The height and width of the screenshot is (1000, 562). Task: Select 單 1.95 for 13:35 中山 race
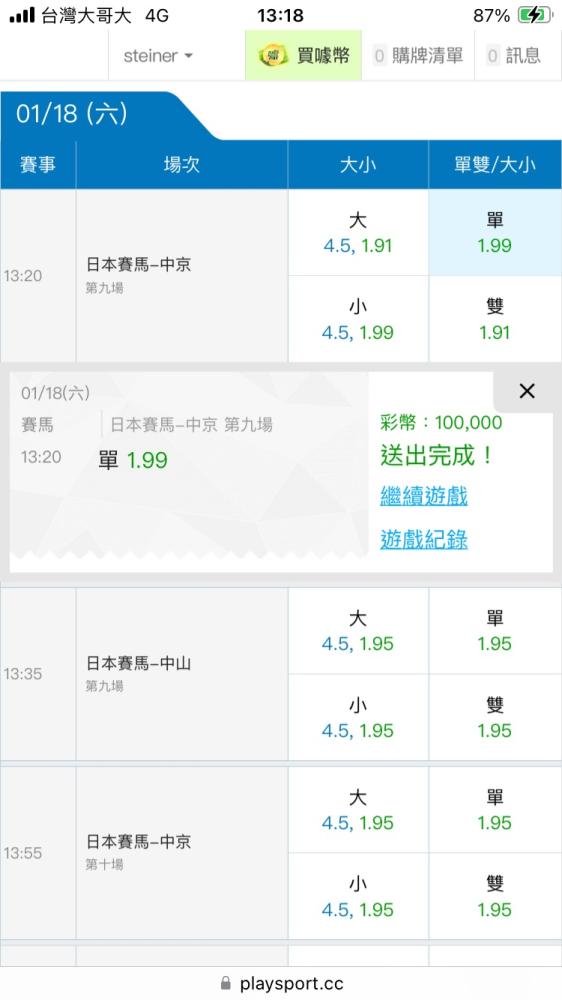point(495,631)
